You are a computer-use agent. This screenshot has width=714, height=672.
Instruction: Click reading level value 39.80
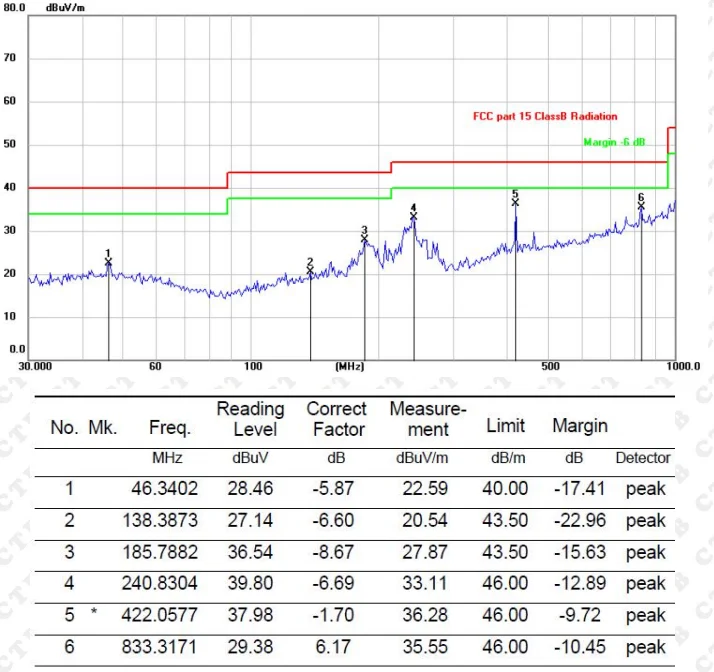(x=250, y=583)
